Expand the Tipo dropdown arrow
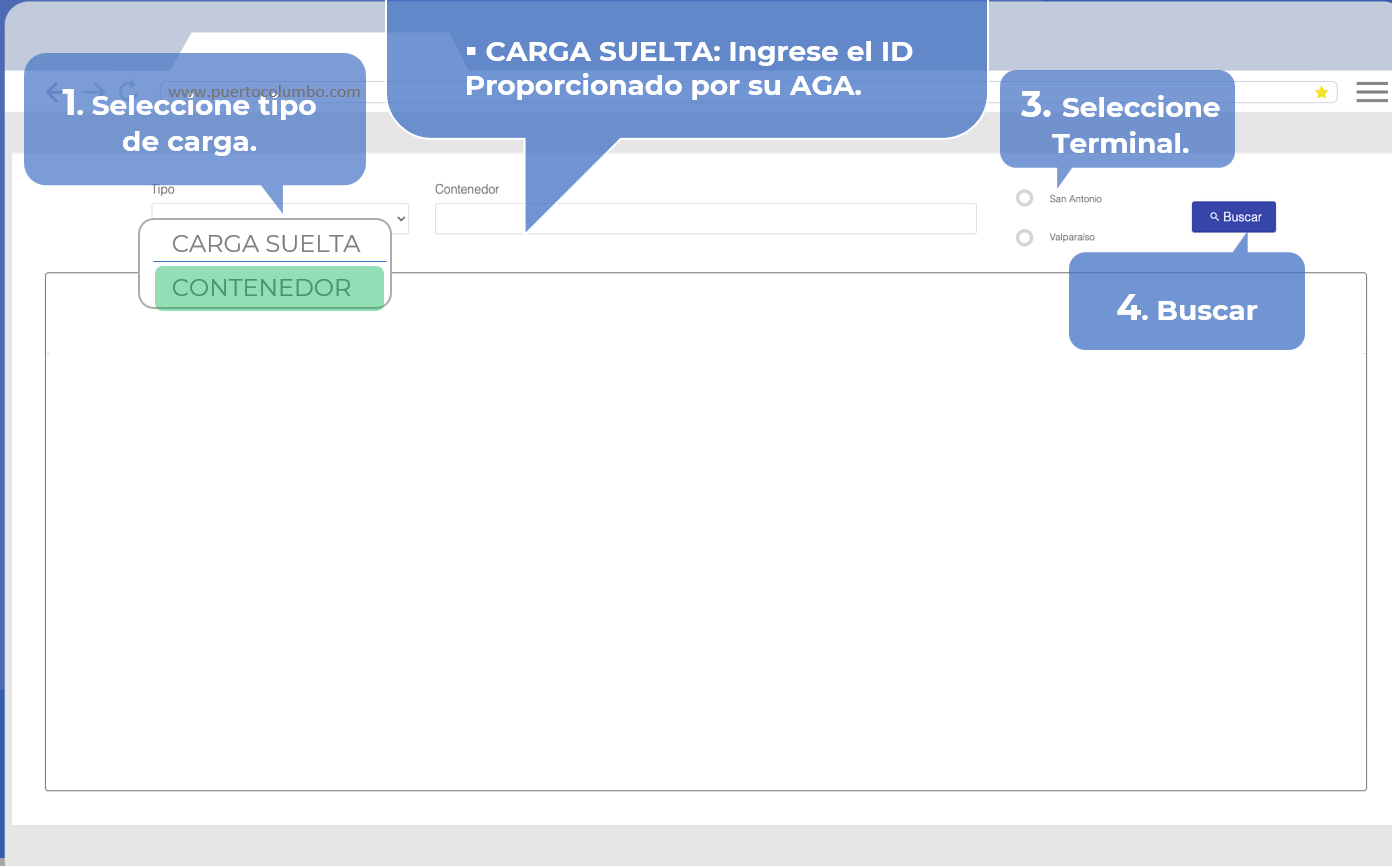This screenshot has height=866, width=1392. pyautogui.click(x=401, y=218)
